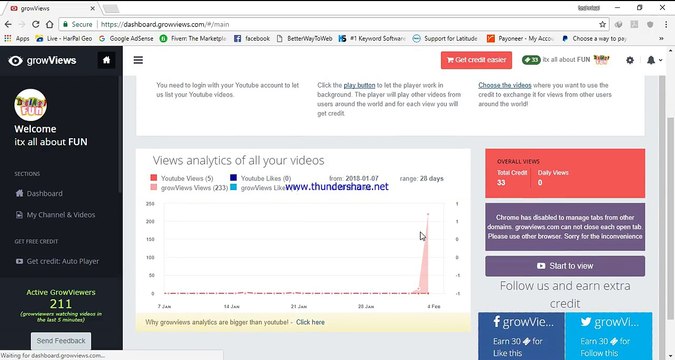Click the Twitter growViews follow card
The height and width of the screenshot is (360, 675).
click(x=609, y=336)
